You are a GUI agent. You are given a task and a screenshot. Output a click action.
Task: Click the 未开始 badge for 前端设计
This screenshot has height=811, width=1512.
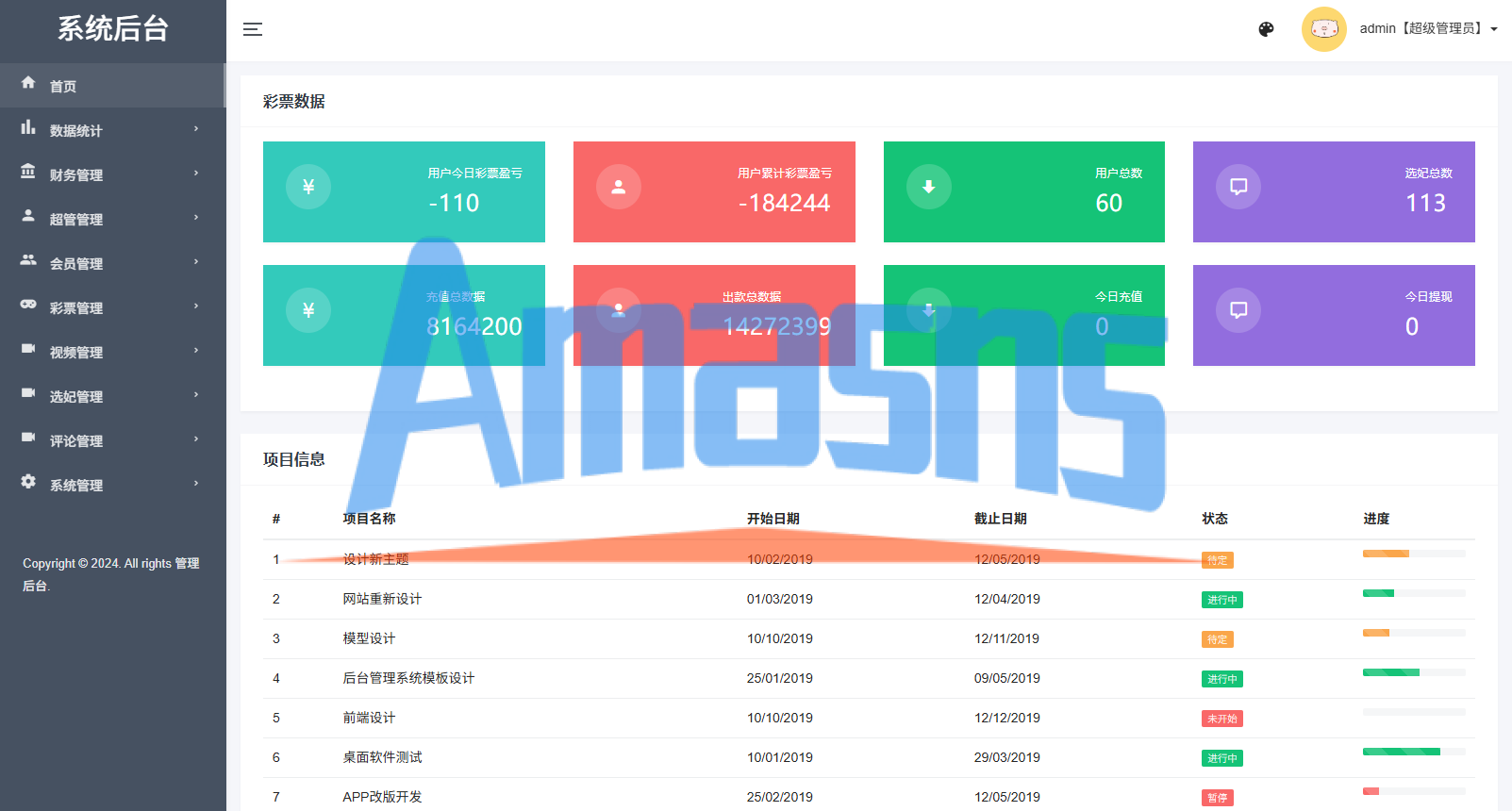pos(1222,719)
